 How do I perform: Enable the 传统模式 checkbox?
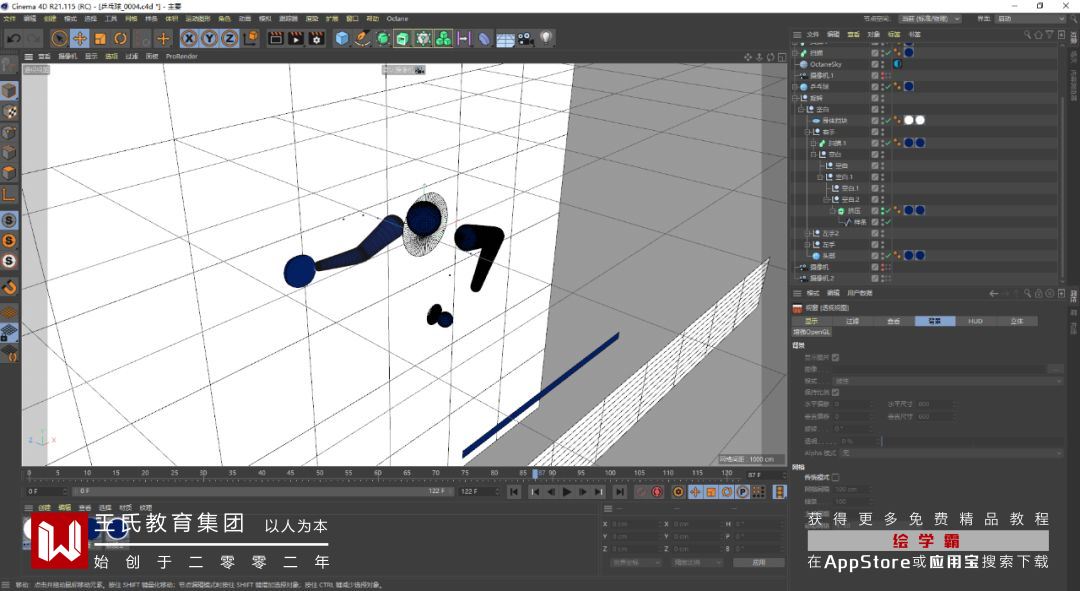pos(835,477)
